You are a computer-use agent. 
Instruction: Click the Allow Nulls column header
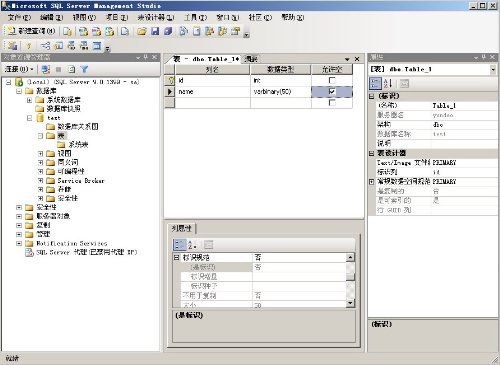pos(332,69)
